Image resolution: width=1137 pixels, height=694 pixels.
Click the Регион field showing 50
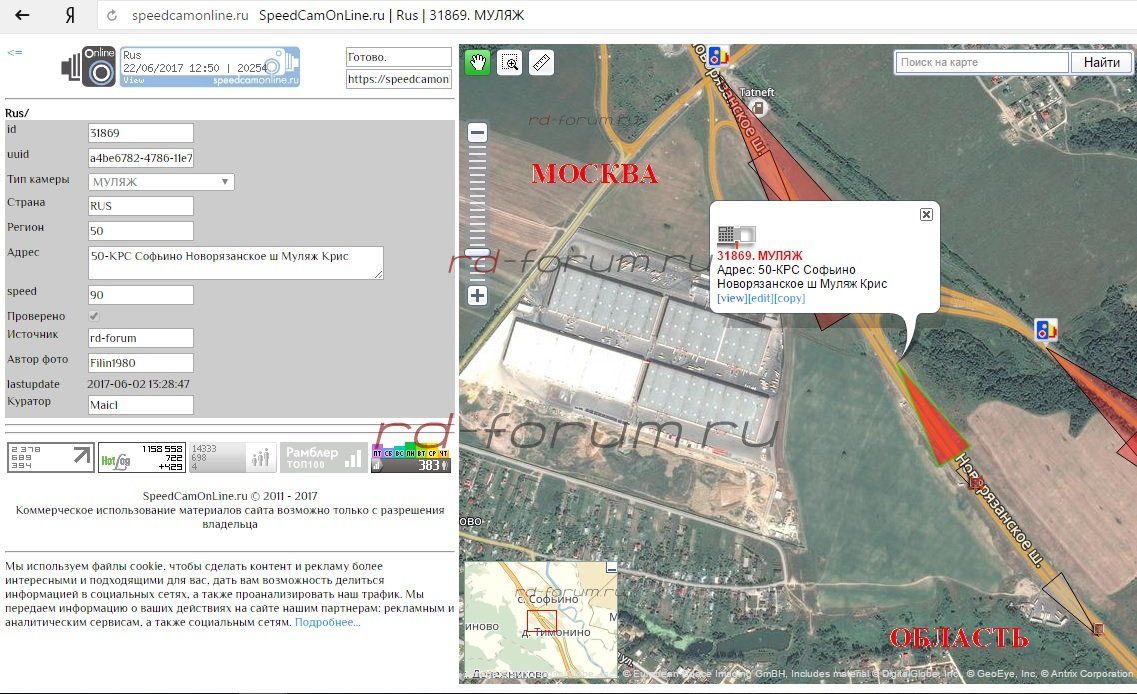point(141,231)
